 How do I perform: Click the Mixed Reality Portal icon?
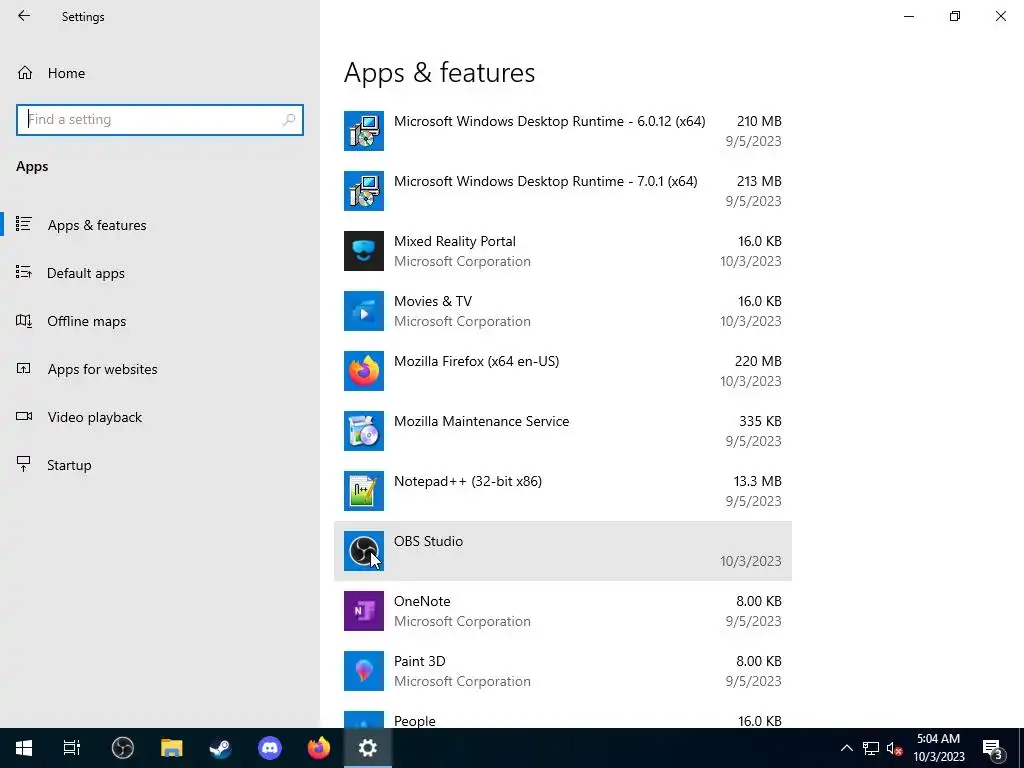364,251
